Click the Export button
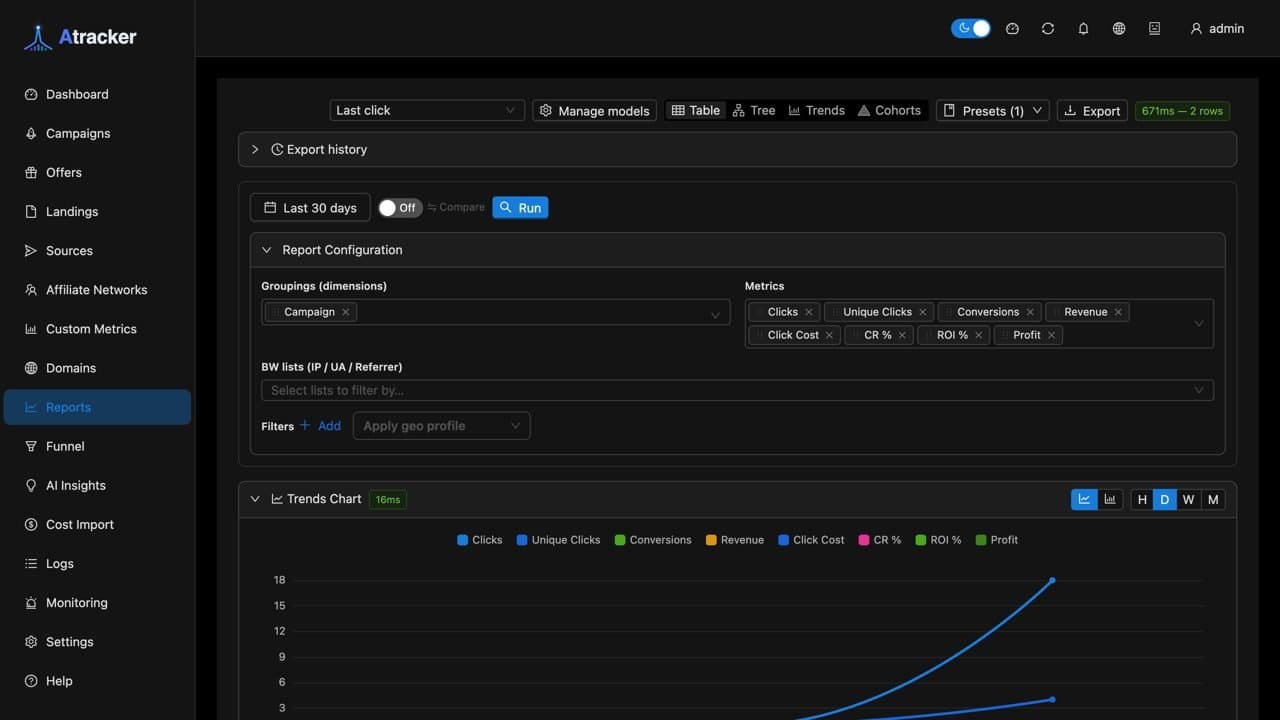 click(x=1092, y=110)
